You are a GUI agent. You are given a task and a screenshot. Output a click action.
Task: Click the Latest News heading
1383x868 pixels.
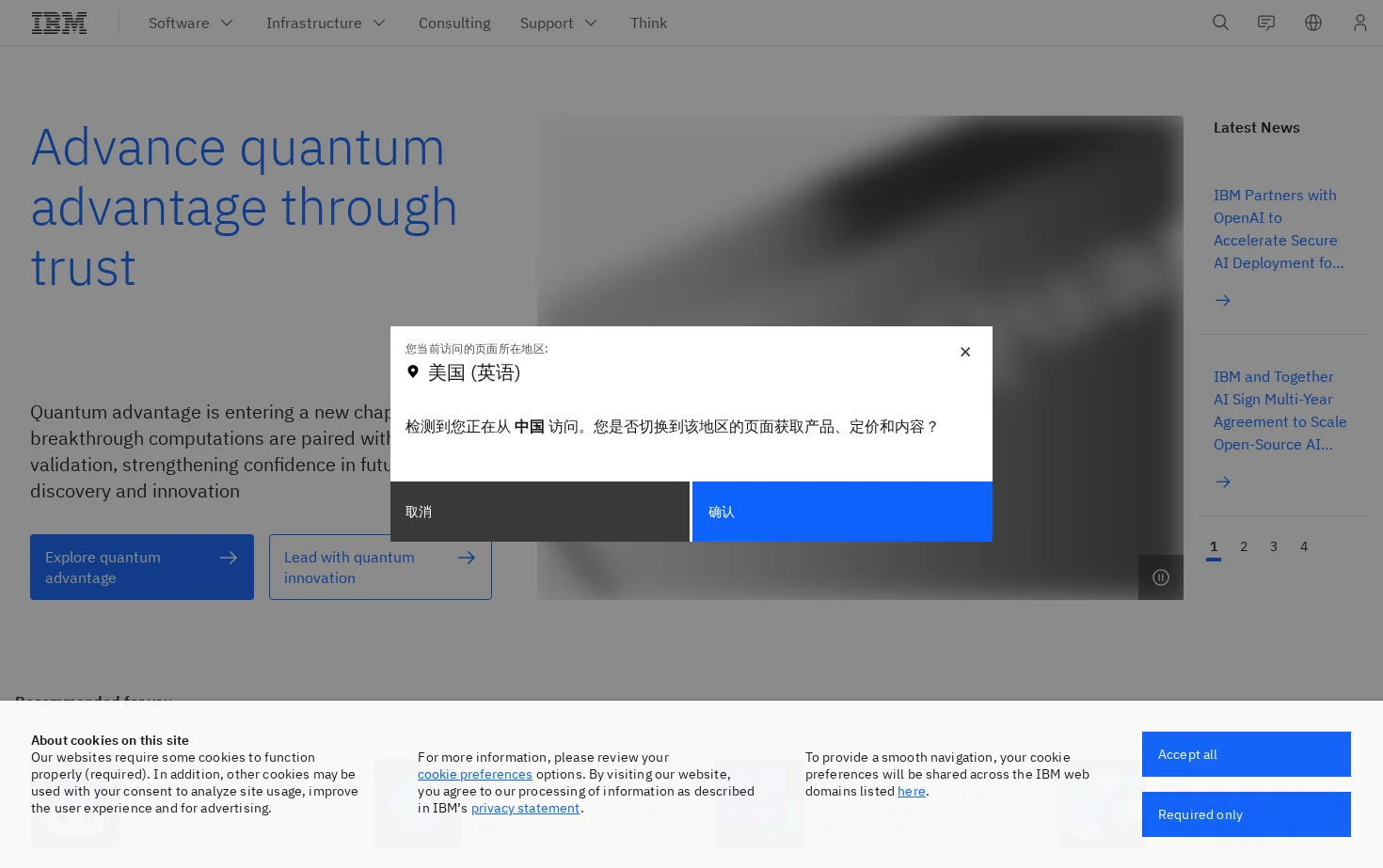(x=1257, y=128)
